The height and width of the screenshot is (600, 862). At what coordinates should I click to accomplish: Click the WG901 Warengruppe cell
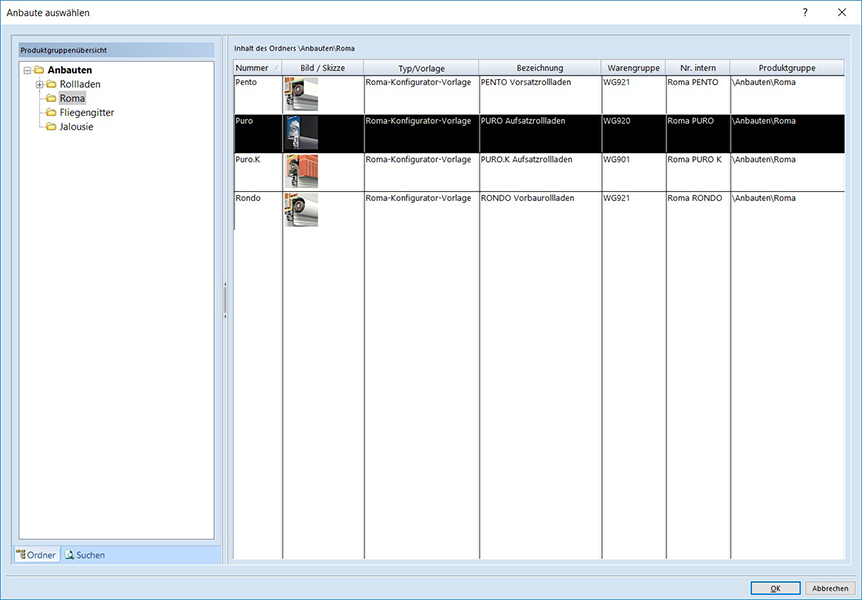coord(633,172)
